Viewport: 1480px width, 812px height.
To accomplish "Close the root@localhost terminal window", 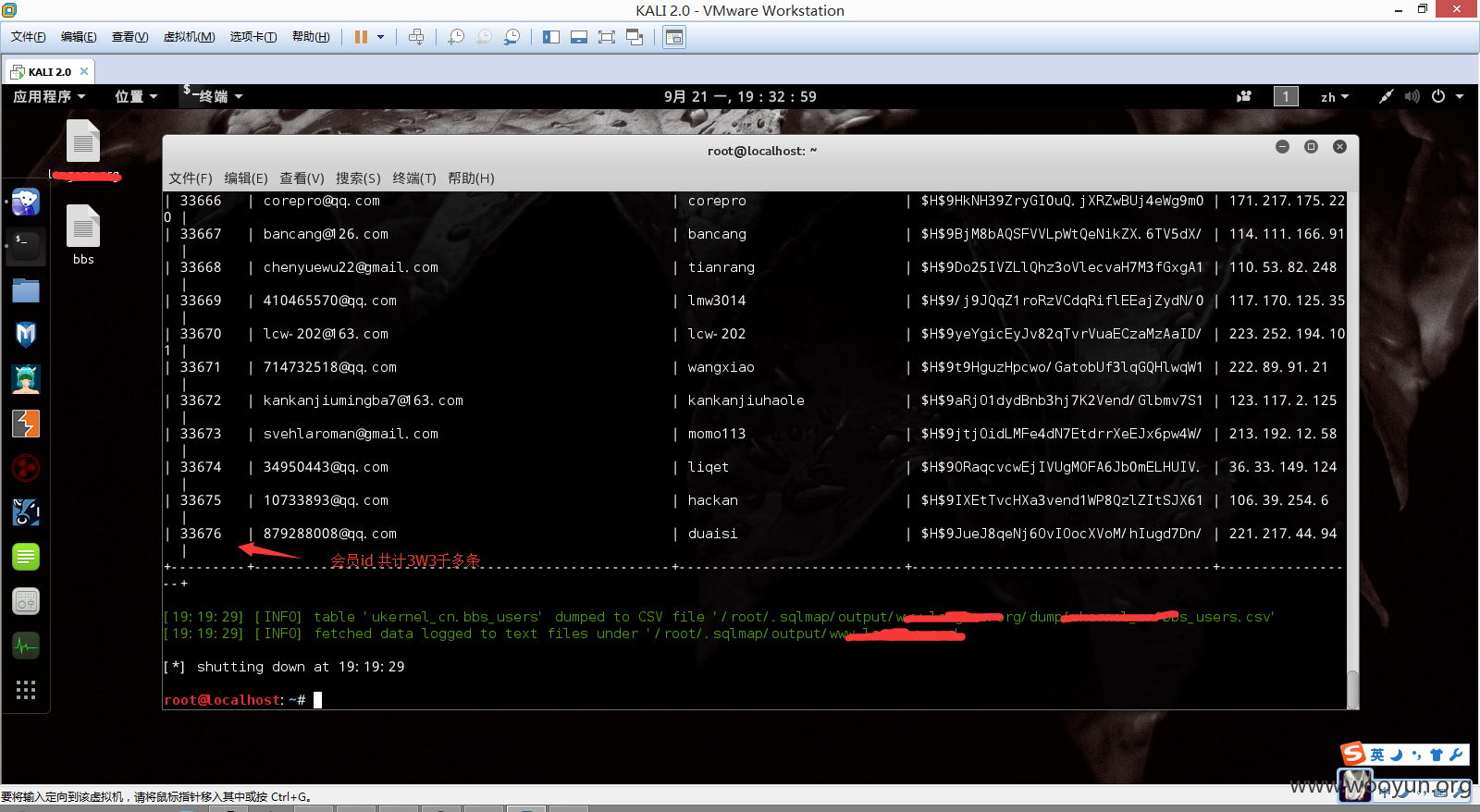I will point(1339,147).
